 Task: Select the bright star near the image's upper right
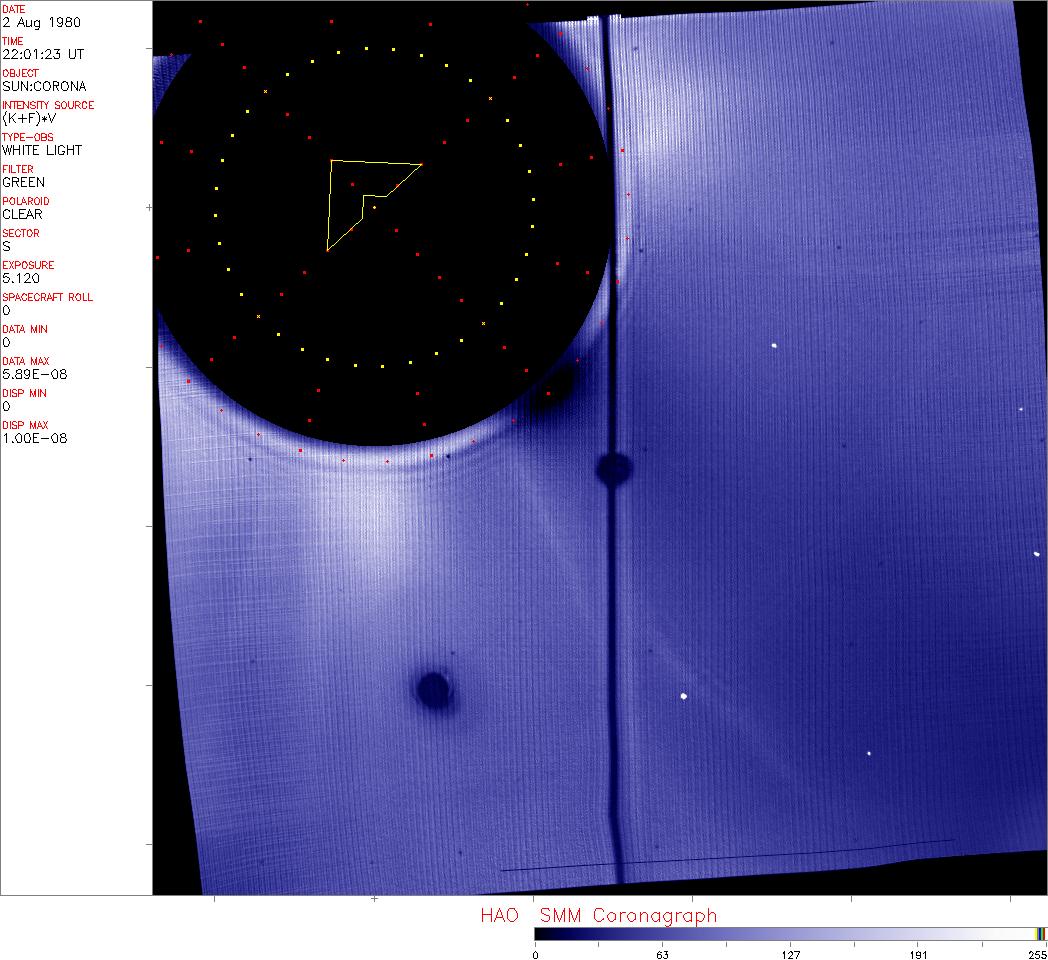pos(774,346)
